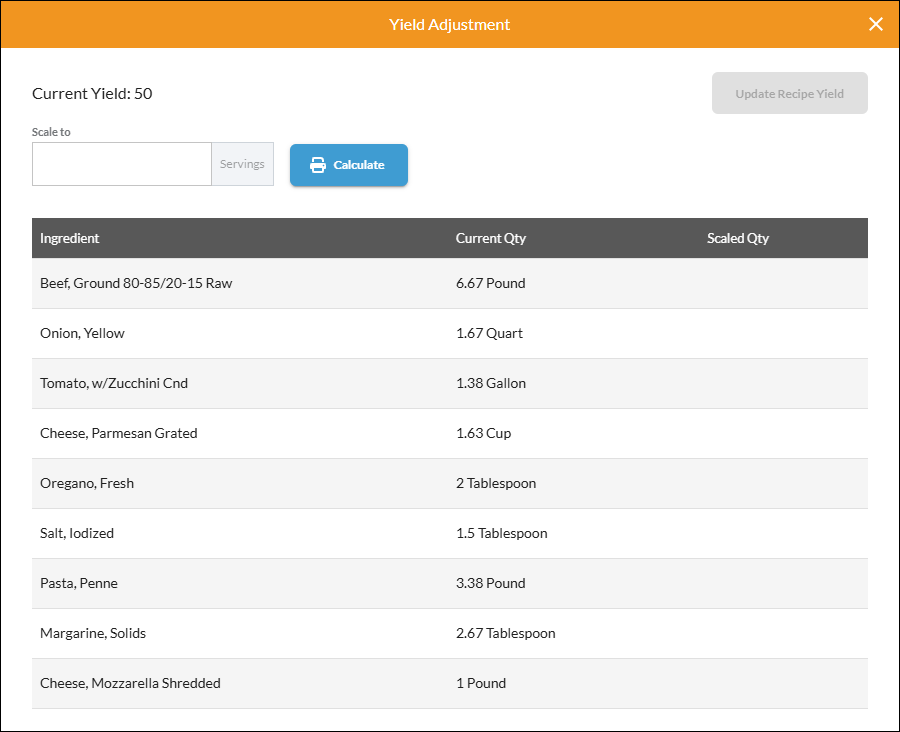Click the Servings label beside the input
This screenshot has width=900, height=732.
242,164
